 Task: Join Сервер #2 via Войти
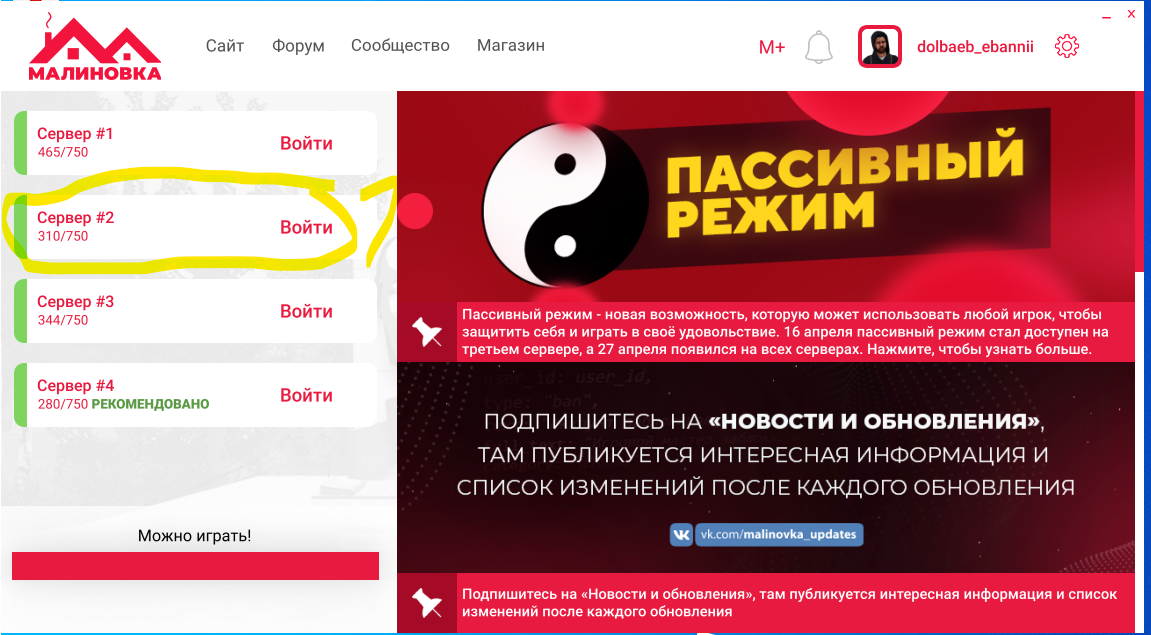306,228
